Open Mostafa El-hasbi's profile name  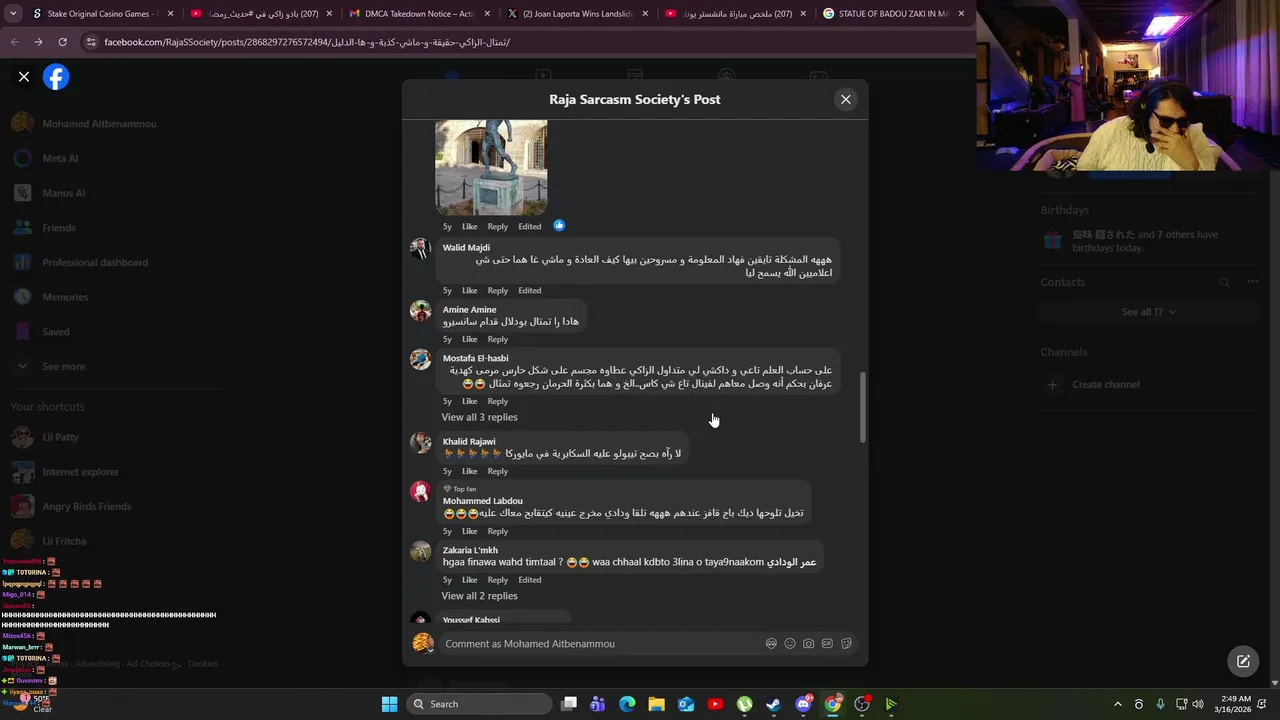475,358
